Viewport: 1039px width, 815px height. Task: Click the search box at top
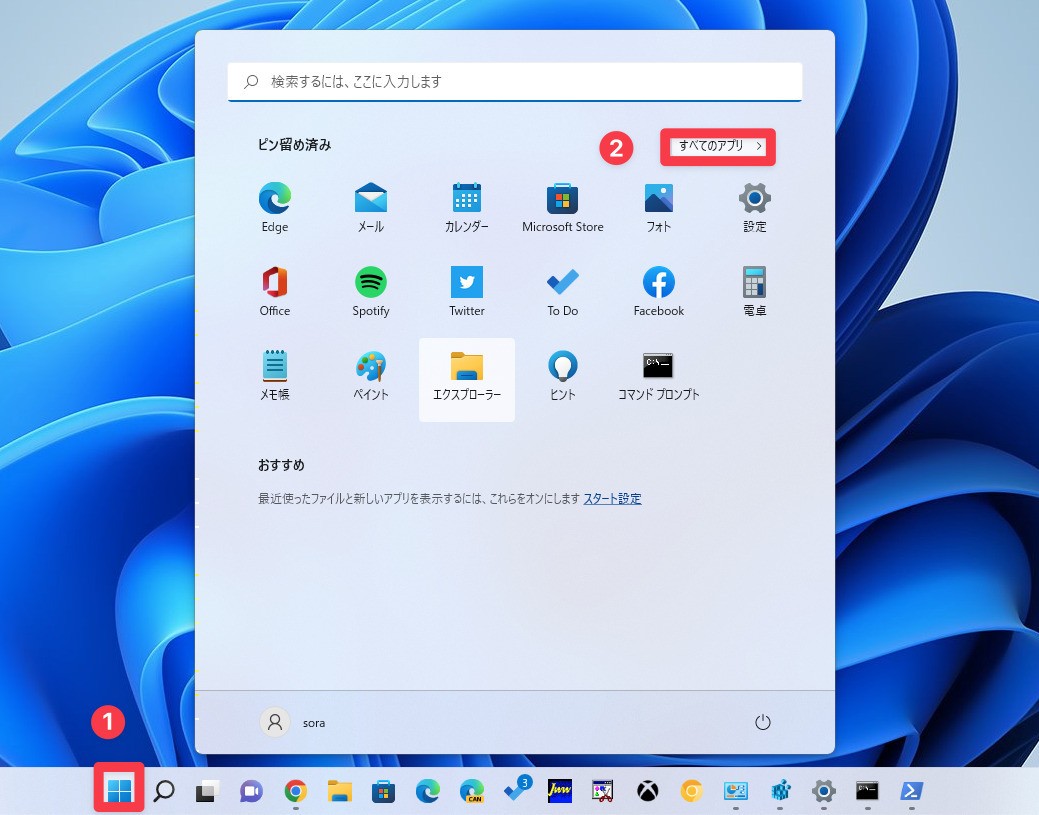[515, 82]
